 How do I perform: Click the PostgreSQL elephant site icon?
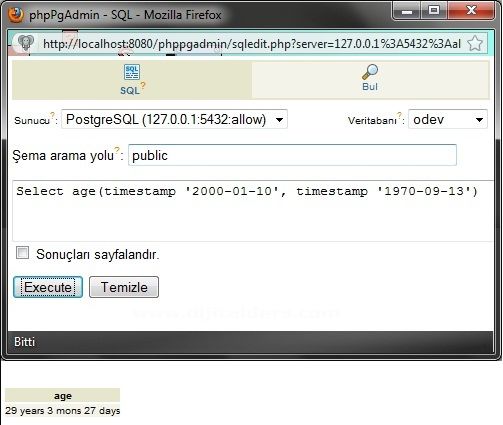(x=26, y=43)
